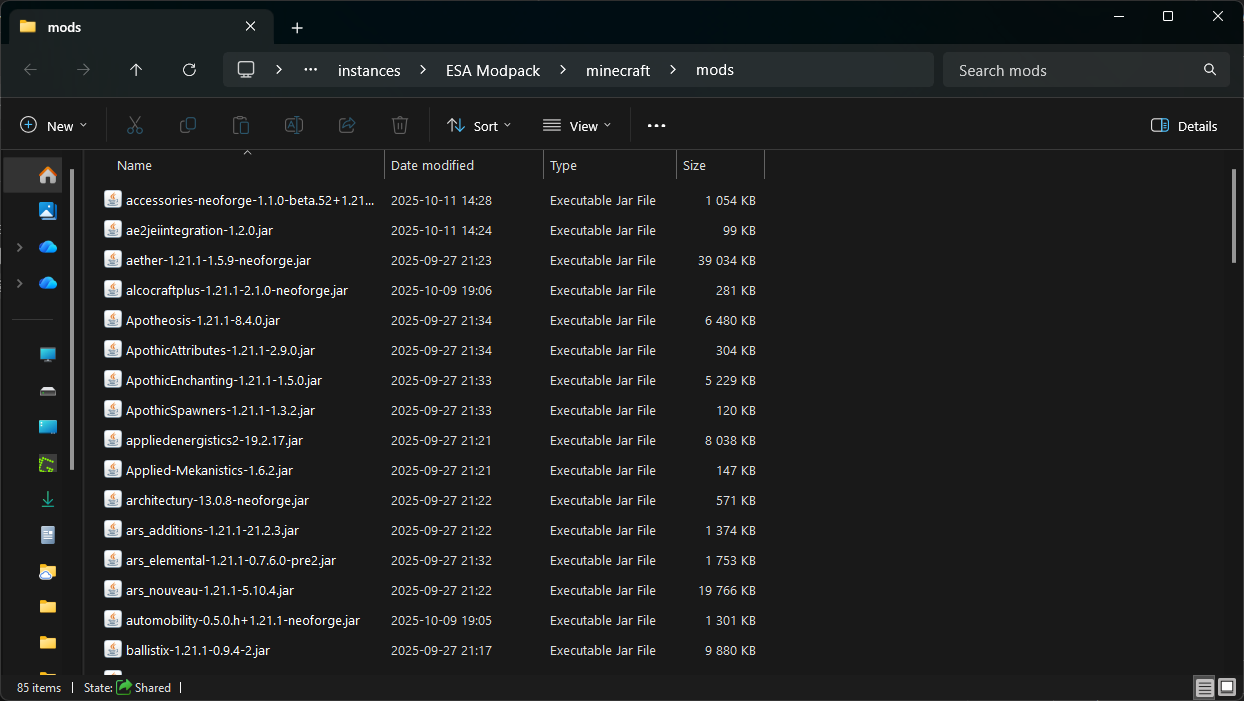
Task: Click the Delete trash icon
Action: 400,125
